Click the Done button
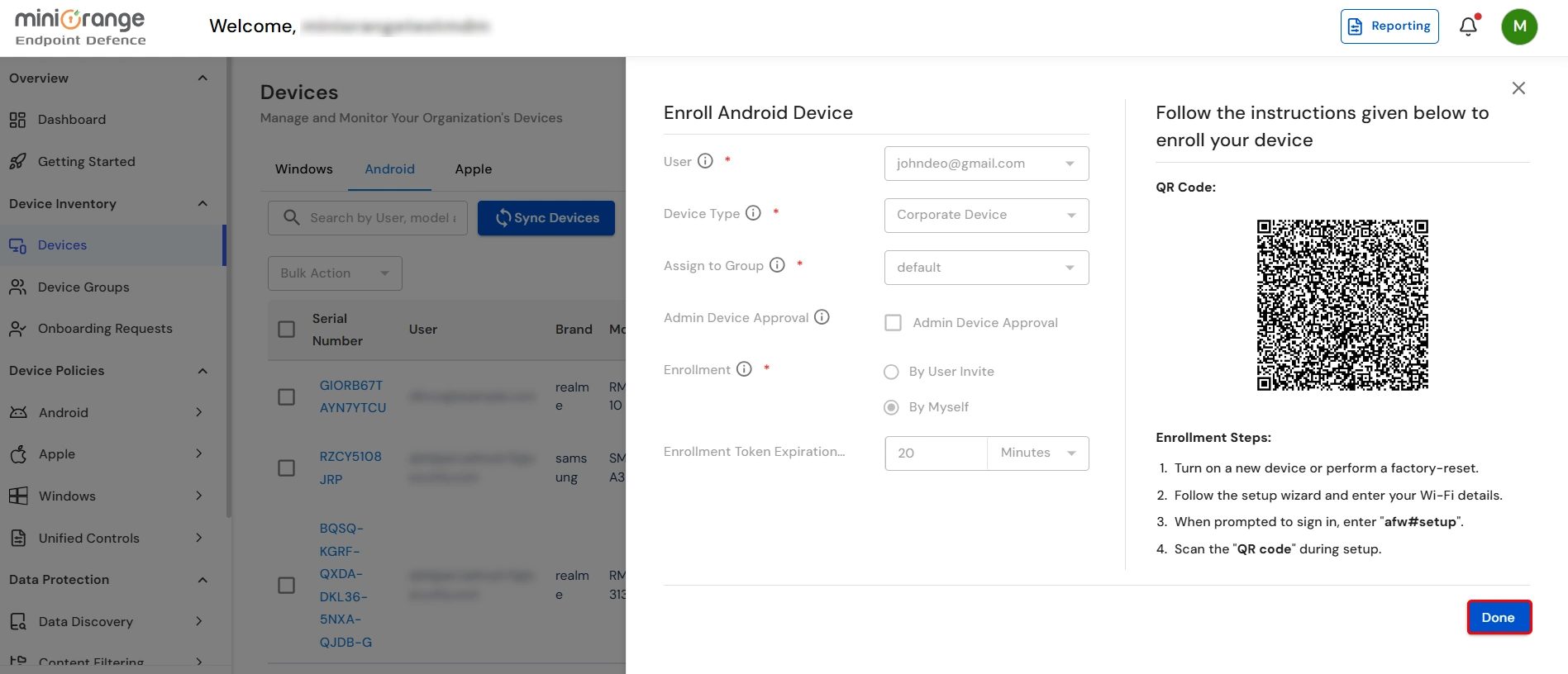The width and height of the screenshot is (1568, 674). (1499, 618)
